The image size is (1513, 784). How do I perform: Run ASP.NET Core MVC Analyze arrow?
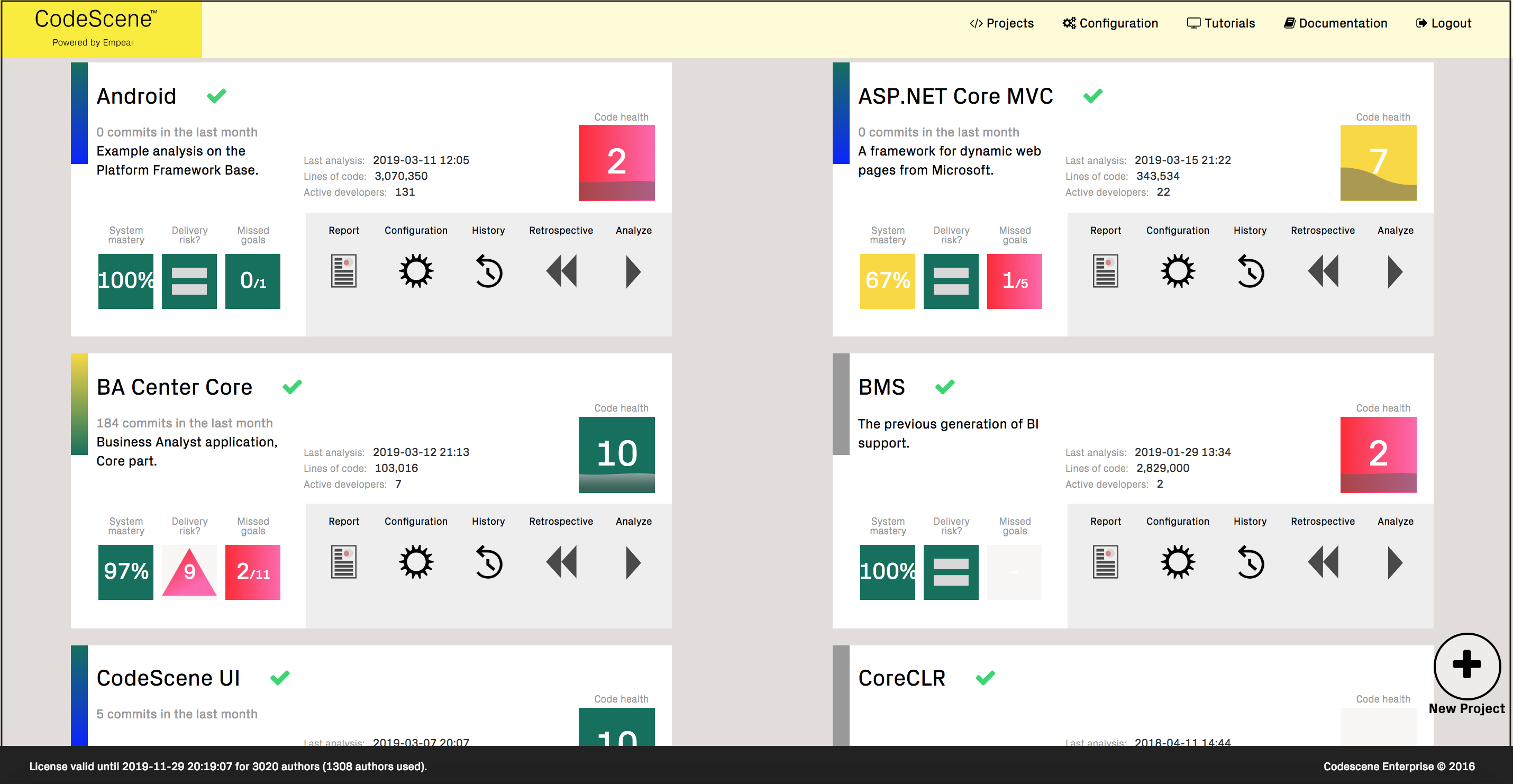1395,271
